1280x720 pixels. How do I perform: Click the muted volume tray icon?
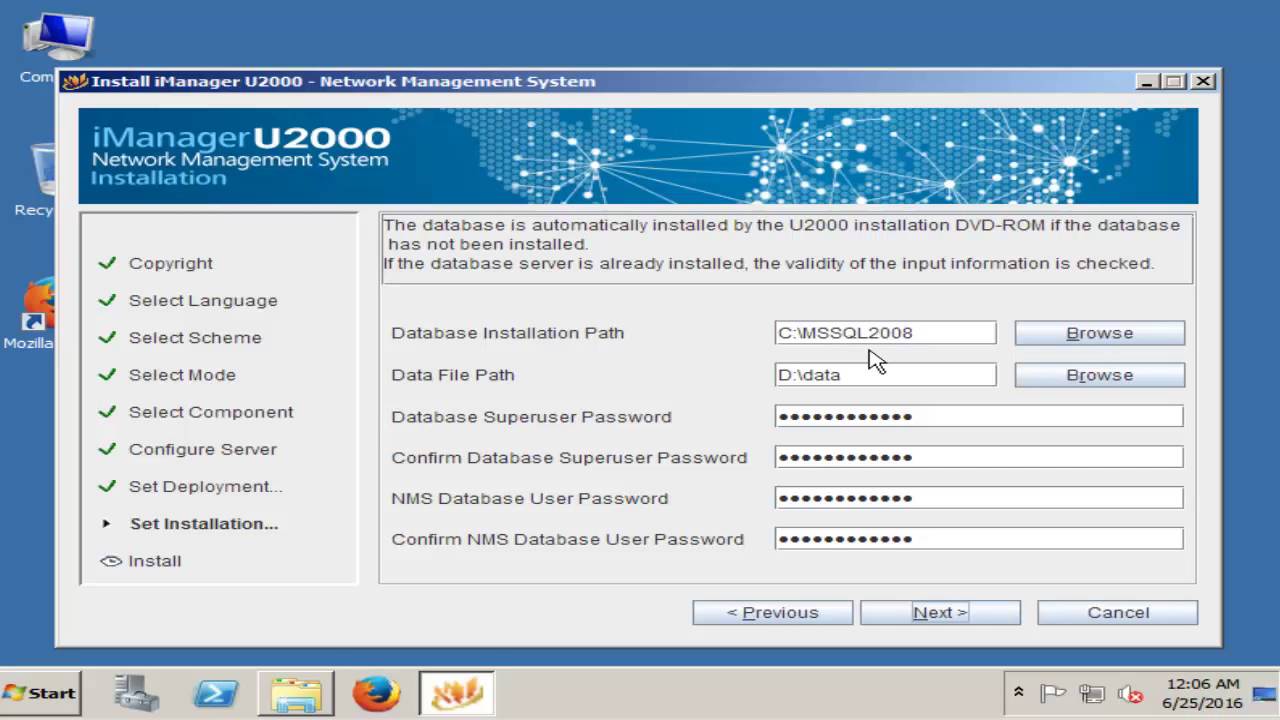pos(1131,693)
